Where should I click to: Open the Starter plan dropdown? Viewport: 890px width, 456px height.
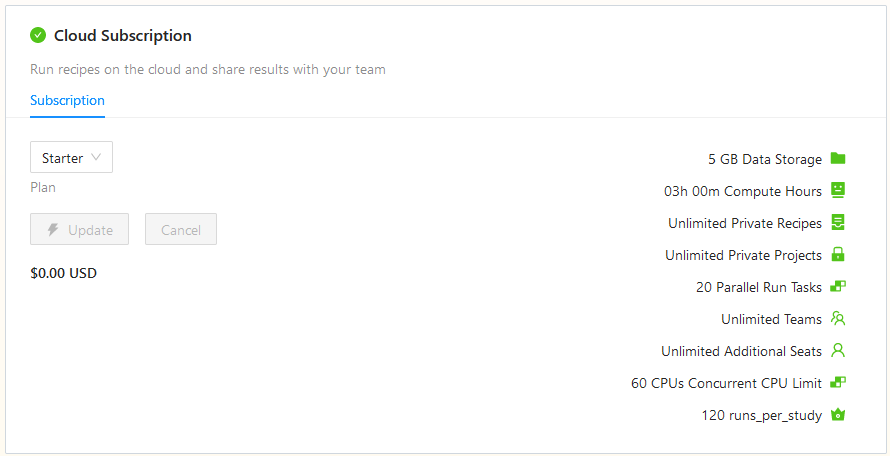[71, 158]
